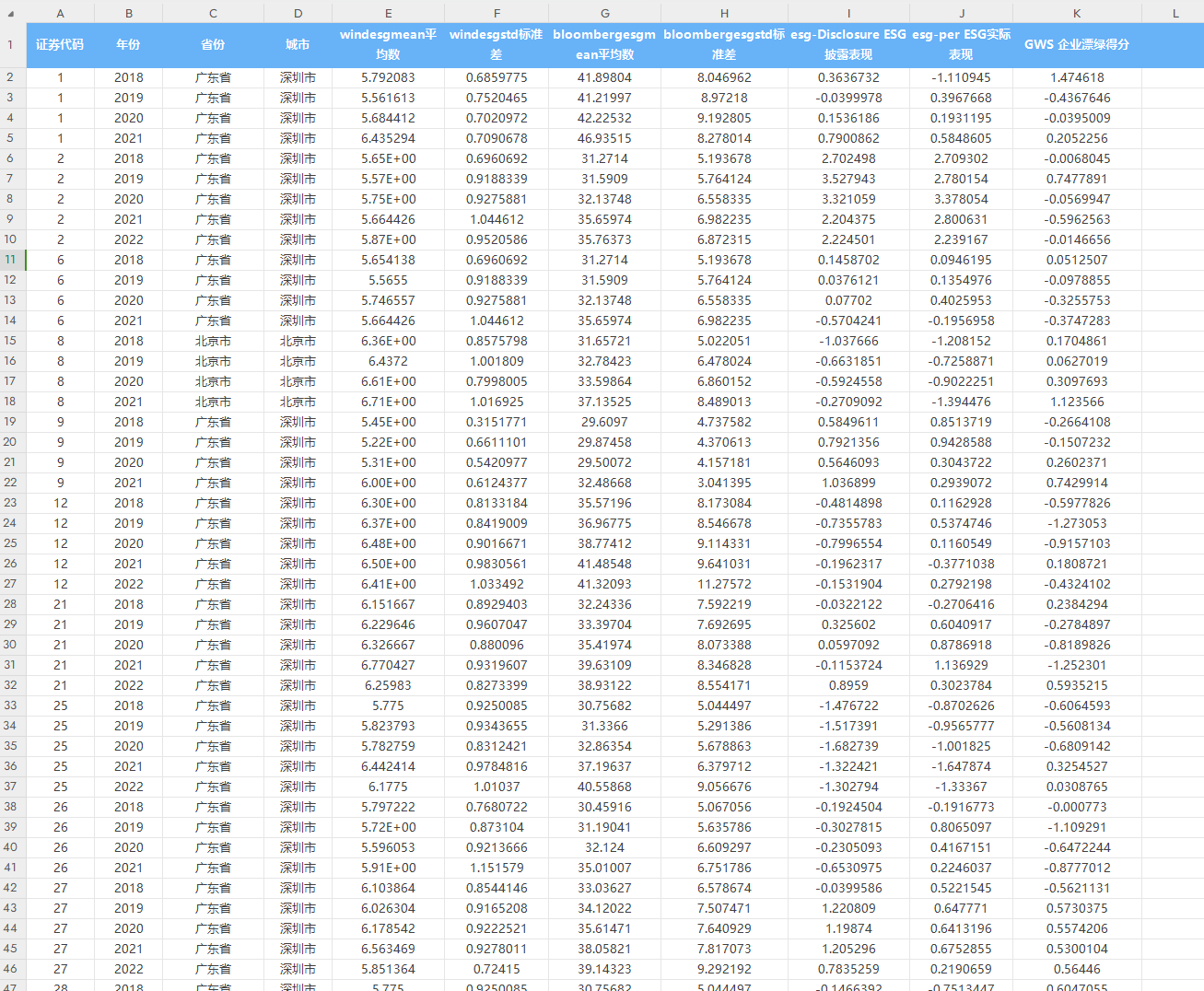The image size is (1204, 991).
Task: Click the bloombergesgstd标准差 header cell
Action: [724, 44]
